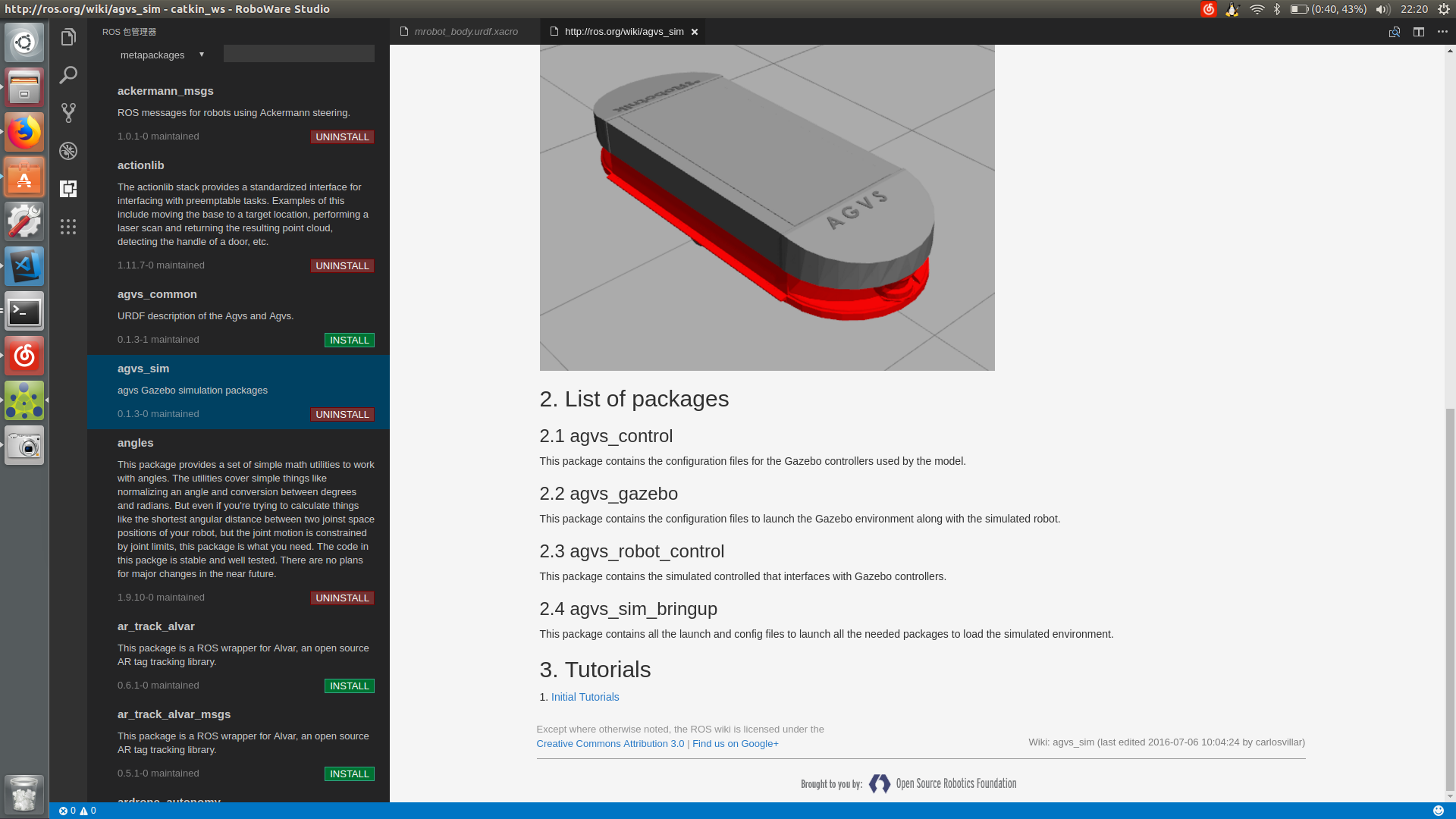Viewport: 1456px width, 819px height.
Task: Switch to mrobot_body.urdf.xacro tab
Action: (x=465, y=32)
